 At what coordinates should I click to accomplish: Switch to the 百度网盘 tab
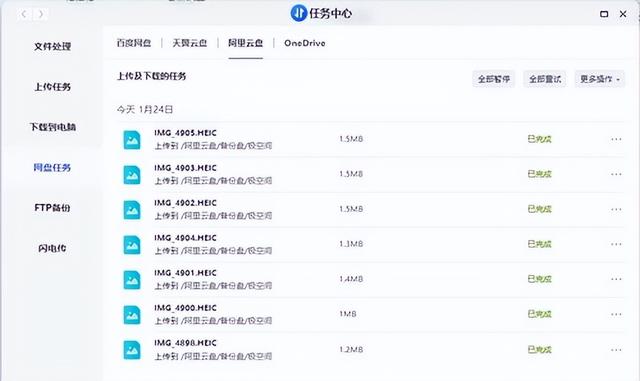tap(134, 43)
